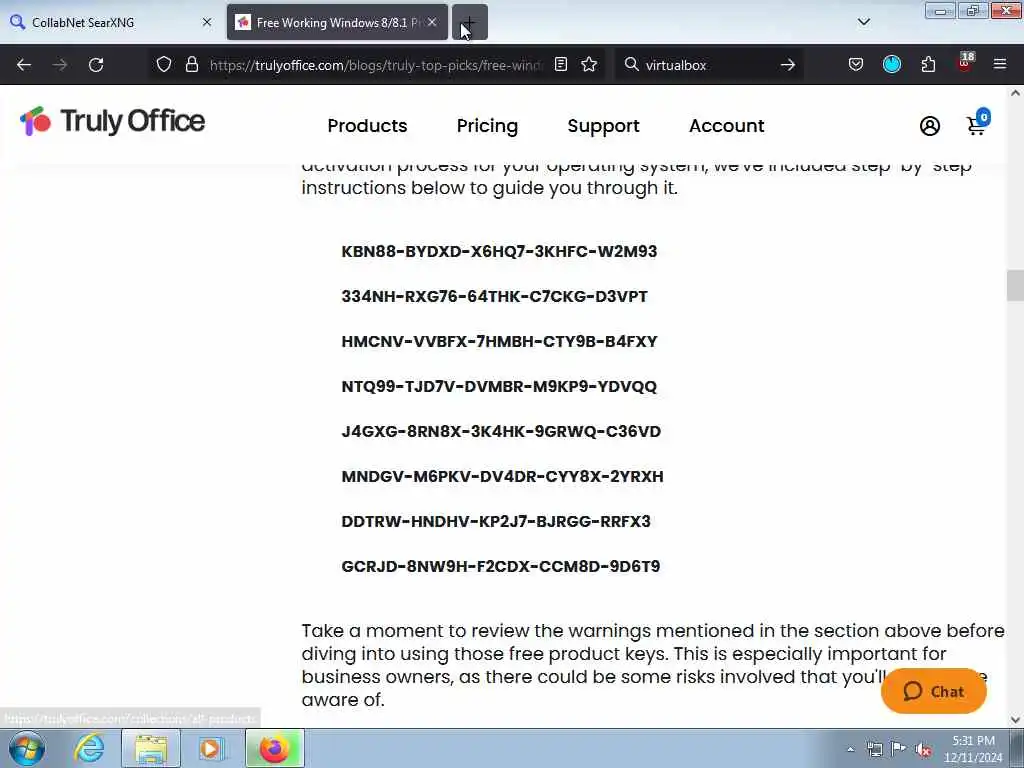Bookmark this page with the star
The height and width of the screenshot is (768, 1024).
(x=589, y=65)
